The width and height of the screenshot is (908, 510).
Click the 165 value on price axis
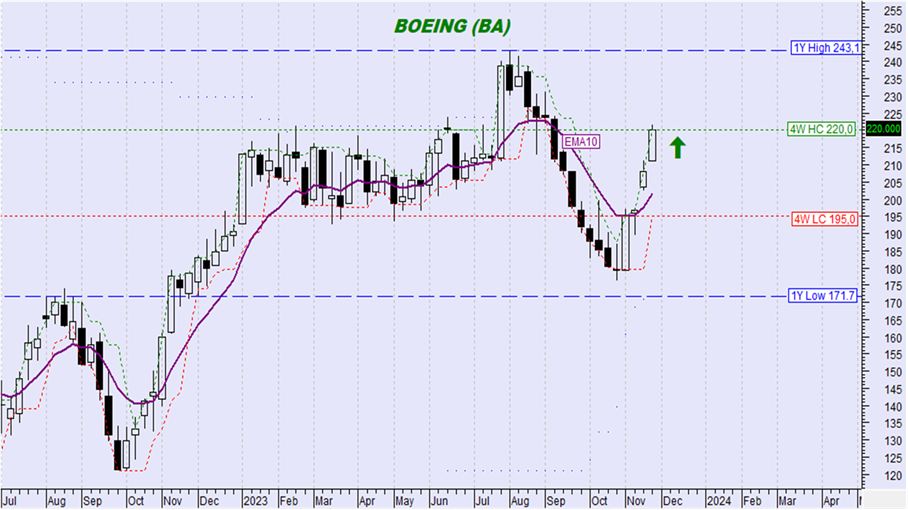[892, 321]
